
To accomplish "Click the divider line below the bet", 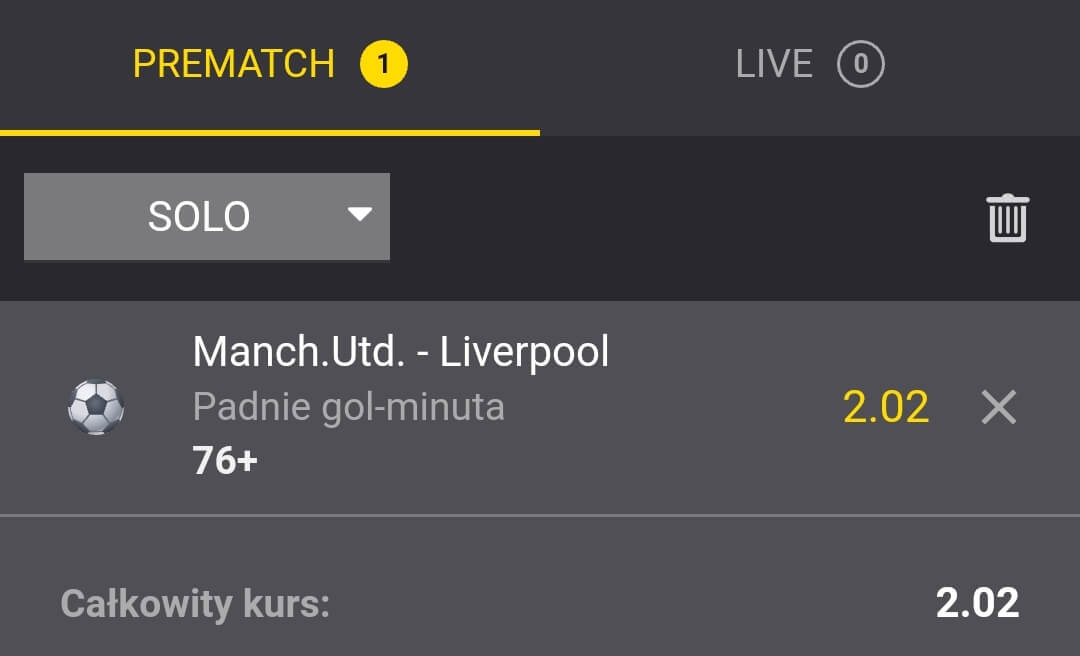I will 540,515.
